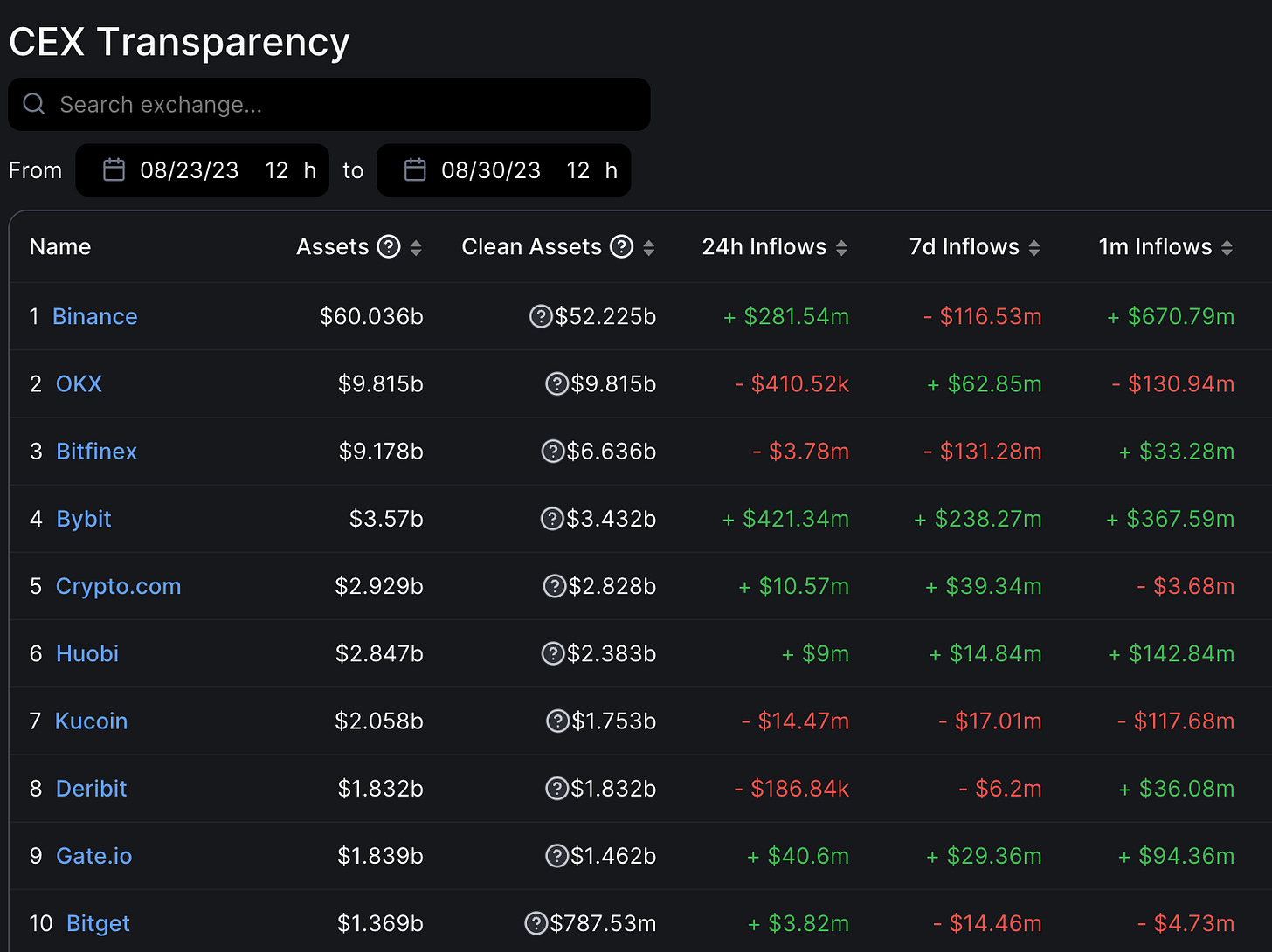Select Bitfinex 7d inflow - $131.28m

click(x=983, y=451)
